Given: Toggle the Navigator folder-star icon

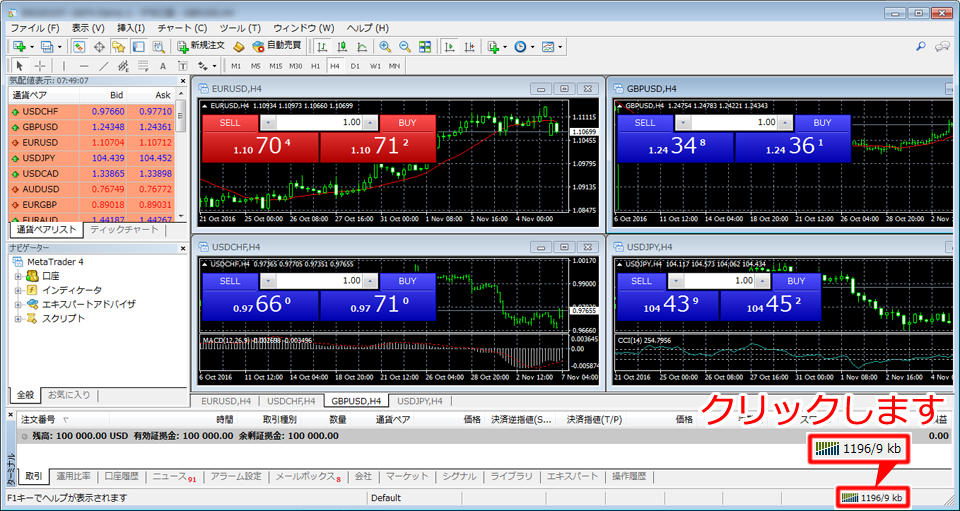Looking at the screenshot, I should [x=118, y=46].
